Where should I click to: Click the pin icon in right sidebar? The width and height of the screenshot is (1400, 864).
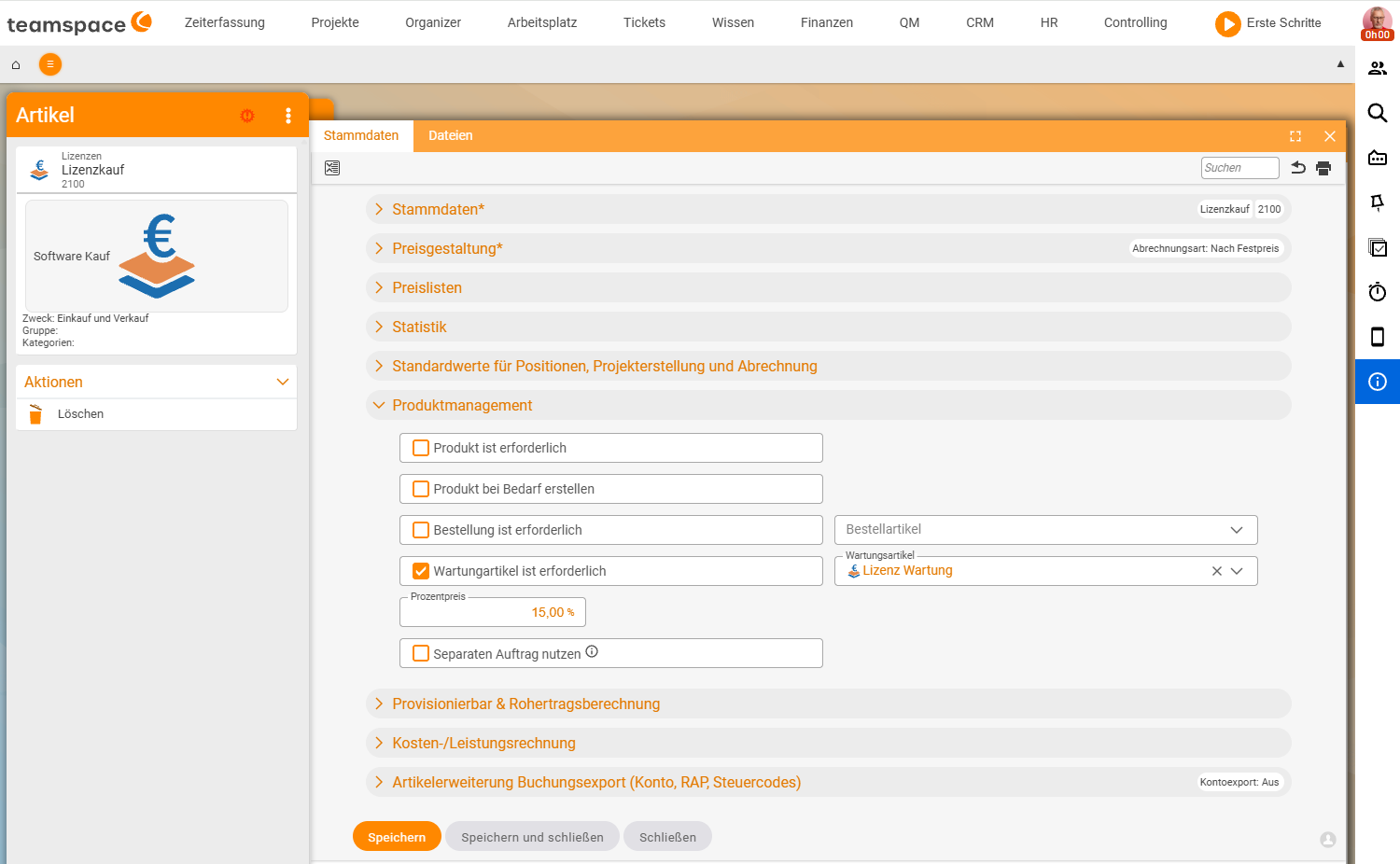click(x=1378, y=202)
